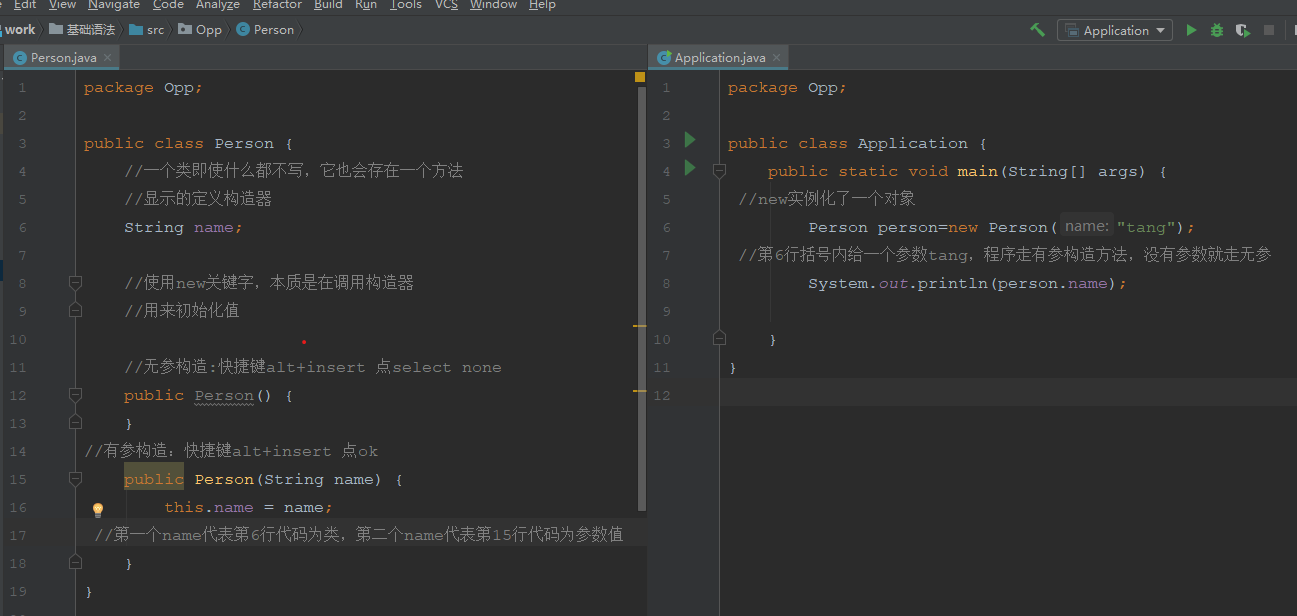Open the Application run configuration dropdown
The height and width of the screenshot is (616, 1297).
[x=1115, y=30]
